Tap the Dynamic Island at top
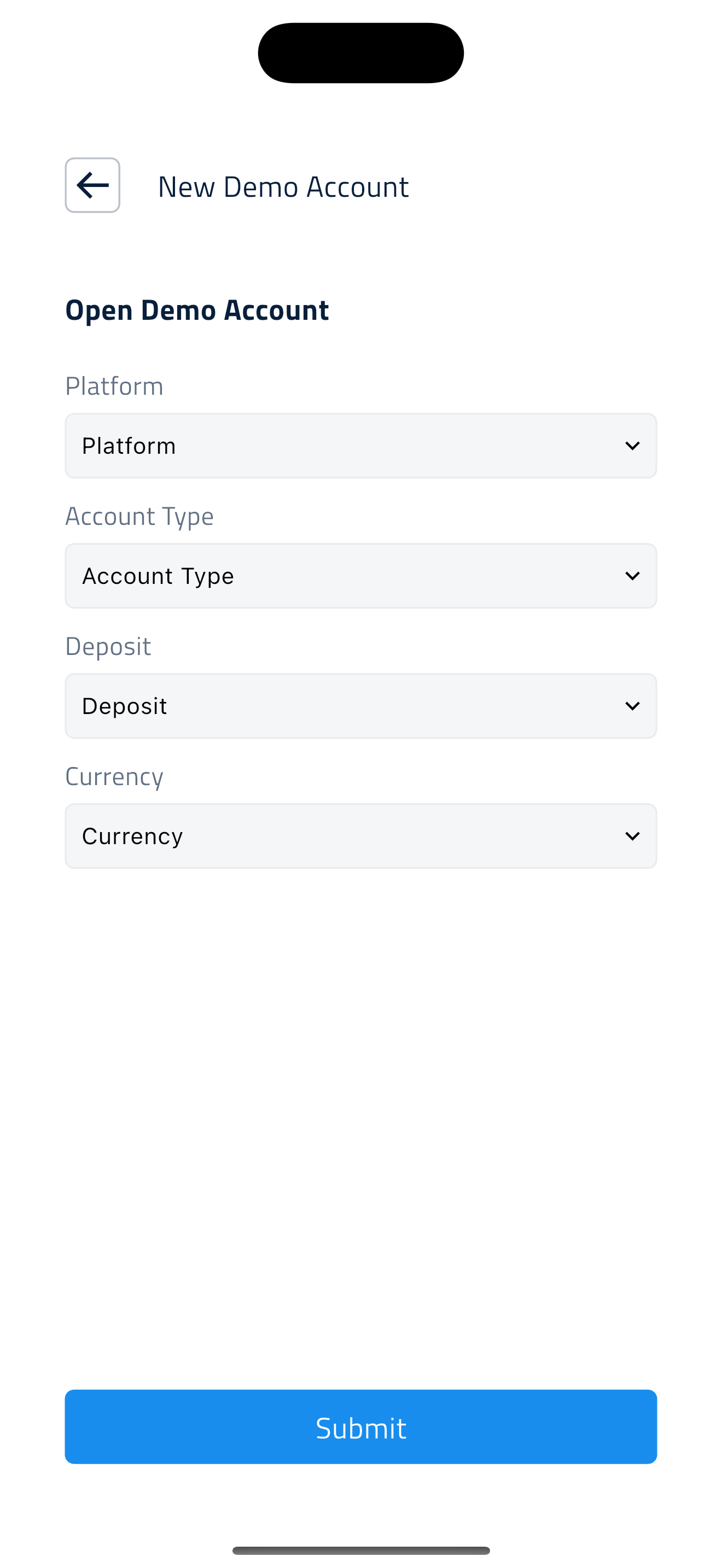 click(361, 53)
